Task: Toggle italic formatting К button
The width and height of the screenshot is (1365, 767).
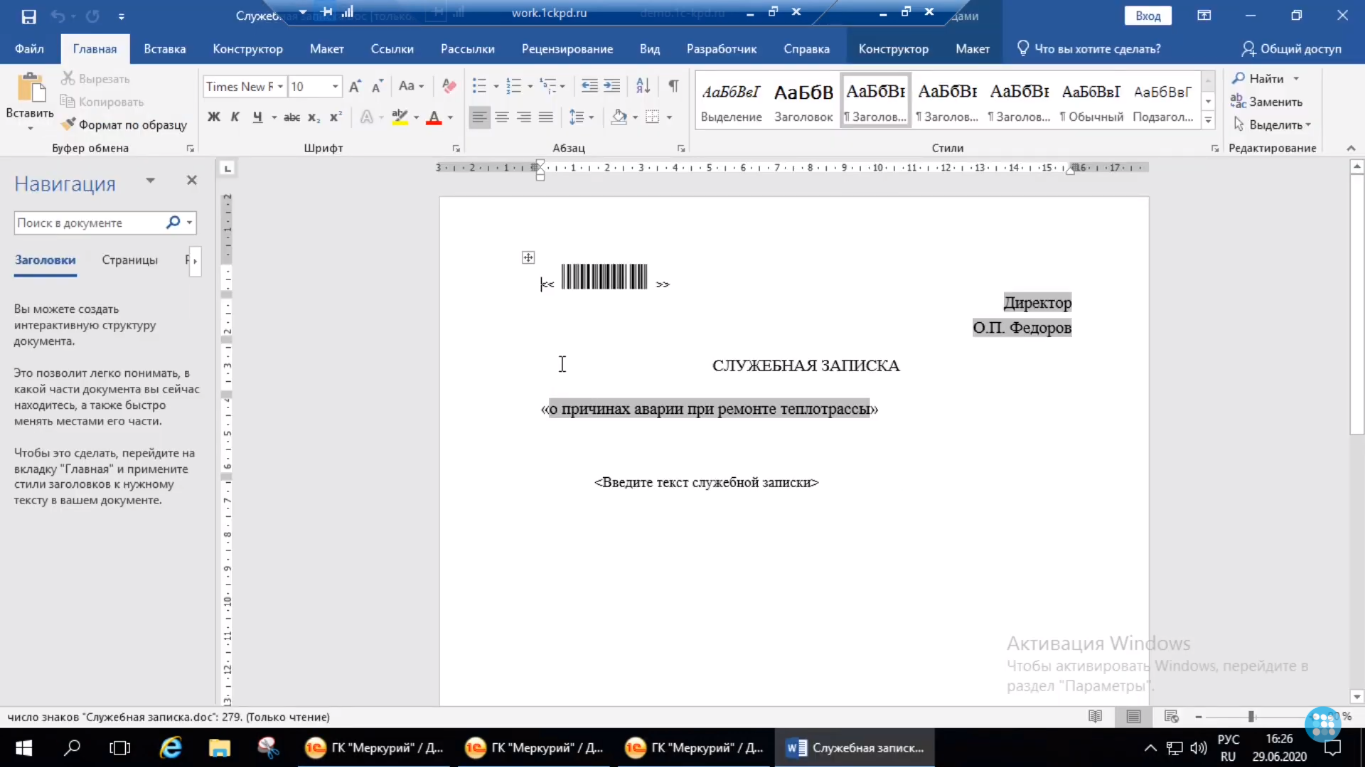Action: point(235,117)
